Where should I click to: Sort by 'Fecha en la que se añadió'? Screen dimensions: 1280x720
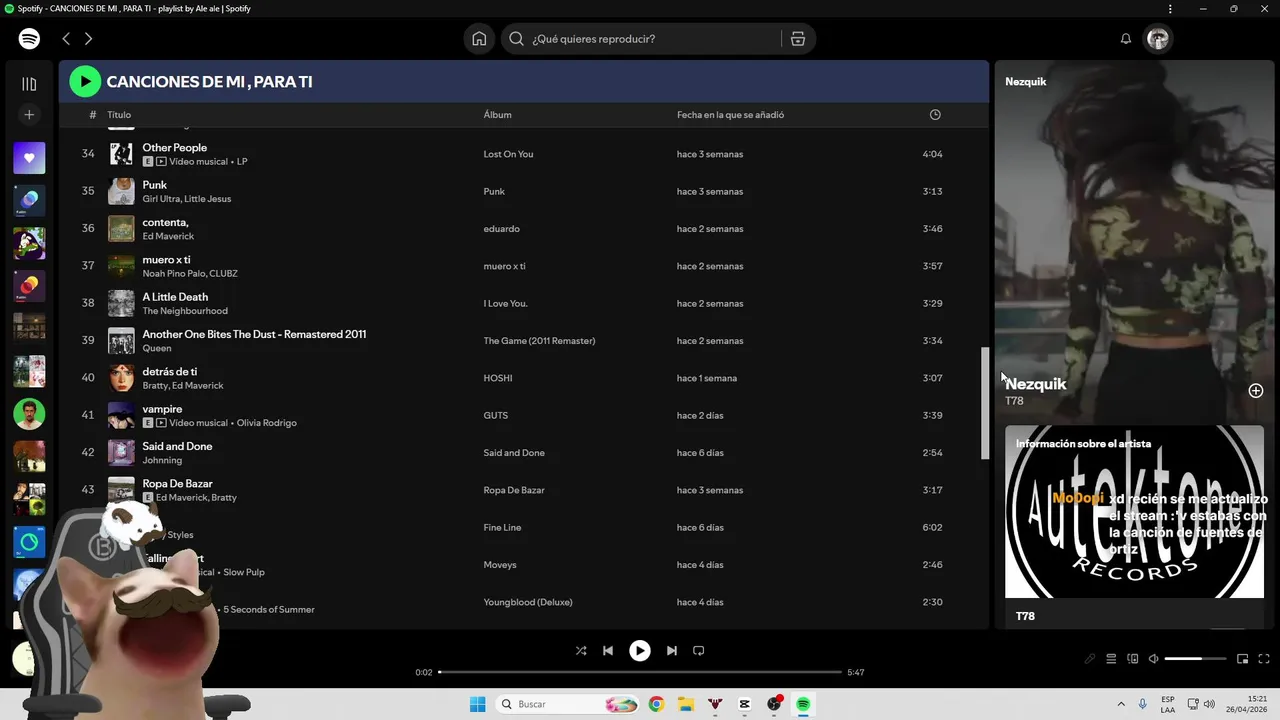tap(730, 115)
